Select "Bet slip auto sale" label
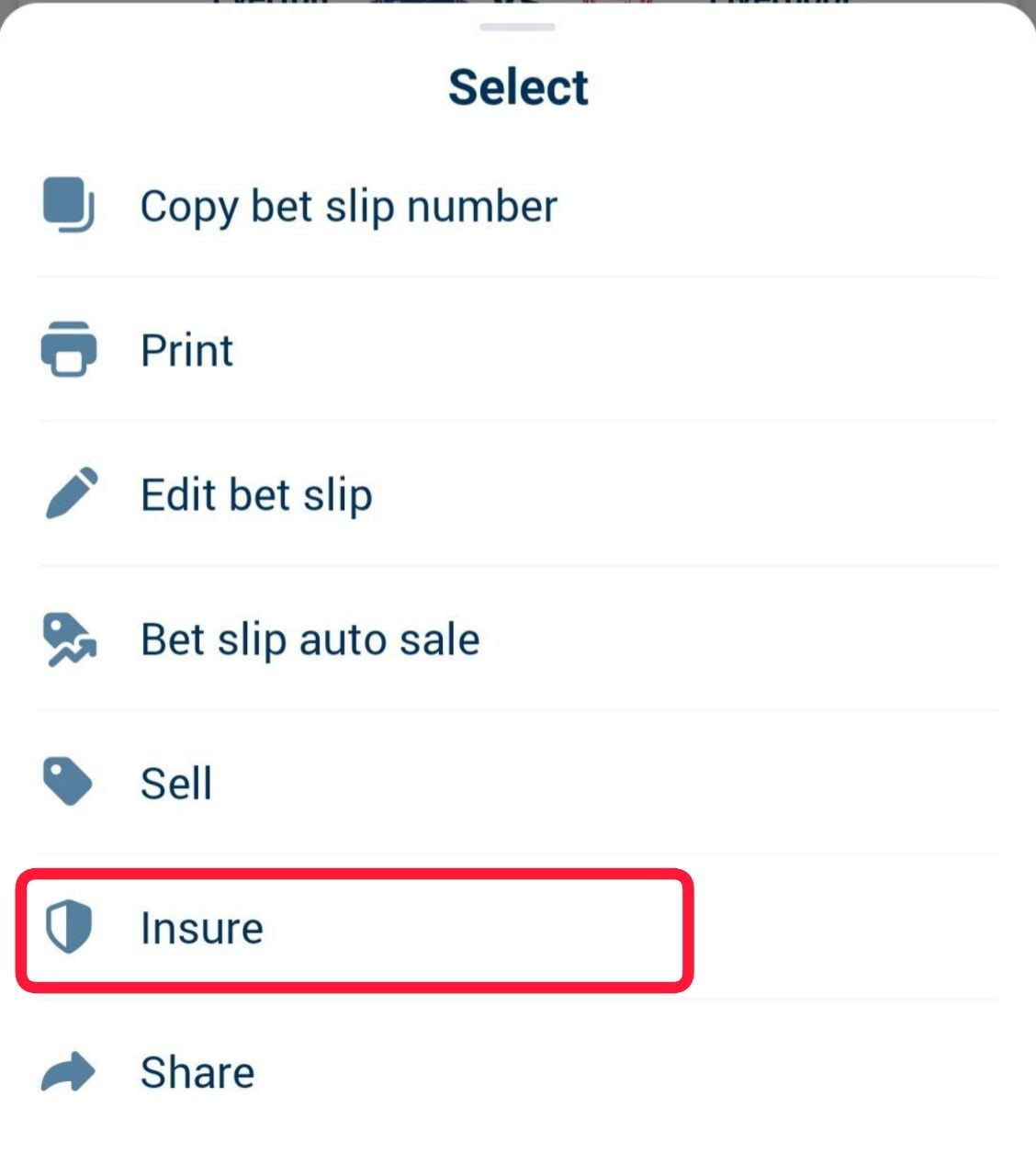 [310, 639]
